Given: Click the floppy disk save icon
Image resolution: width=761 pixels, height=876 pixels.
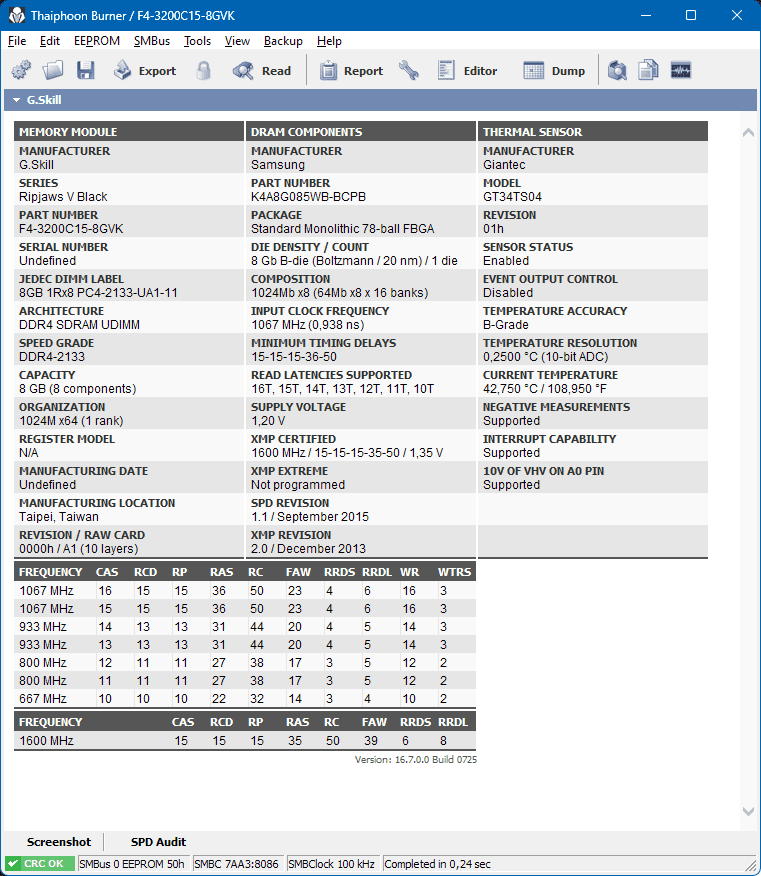Looking at the screenshot, I should [x=85, y=71].
